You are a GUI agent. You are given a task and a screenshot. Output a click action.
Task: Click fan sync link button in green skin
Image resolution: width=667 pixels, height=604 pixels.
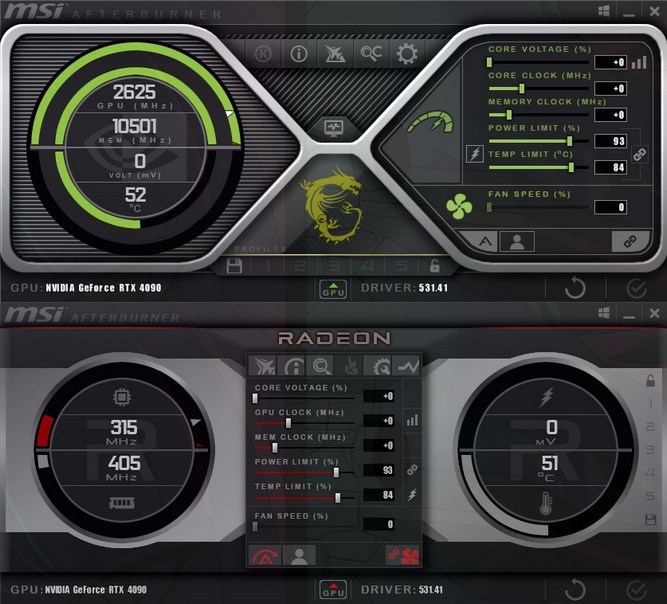tap(630, 242)
